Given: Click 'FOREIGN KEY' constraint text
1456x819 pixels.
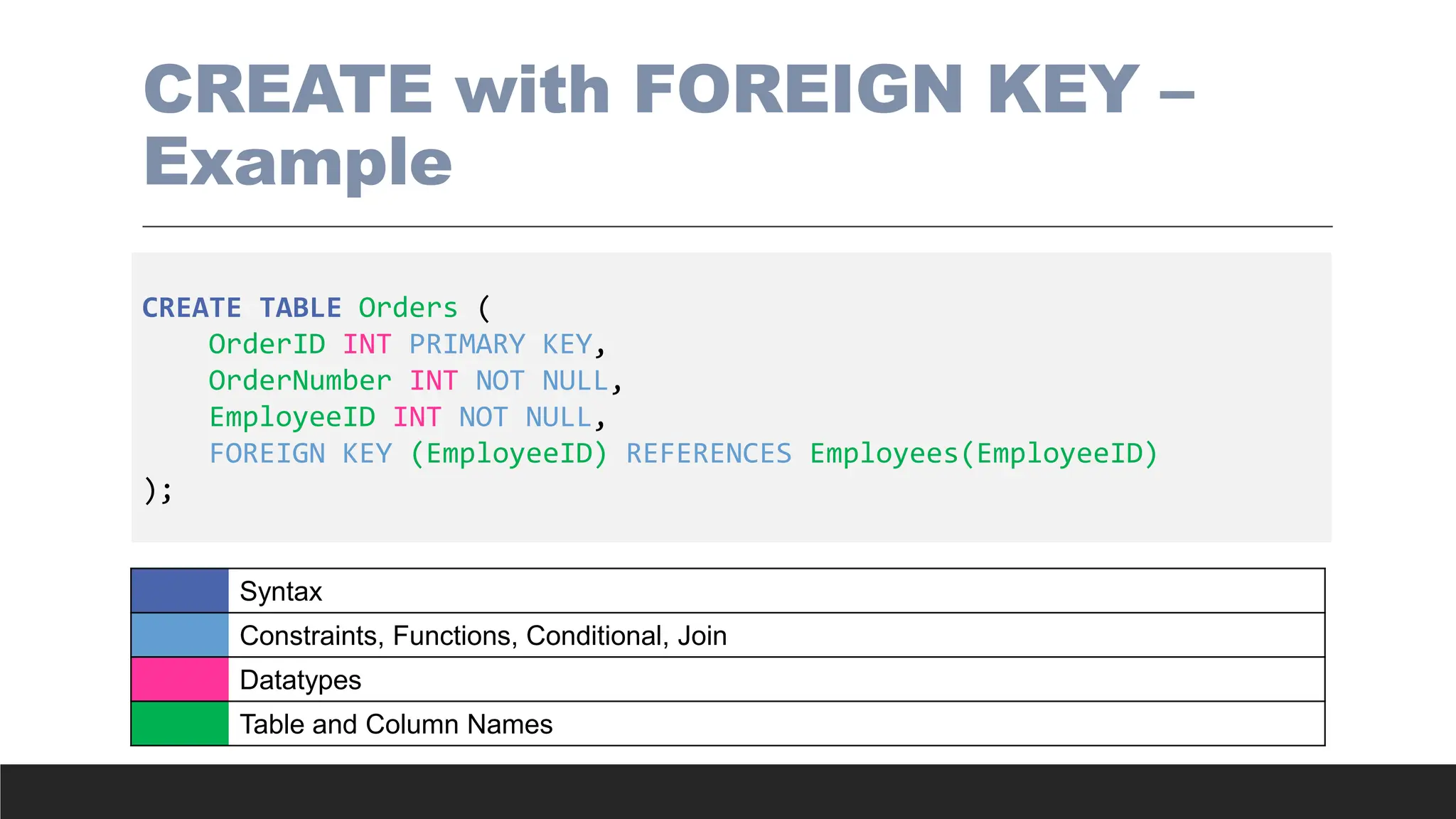Looking at the screenshot, I should [x=301, y=454].
